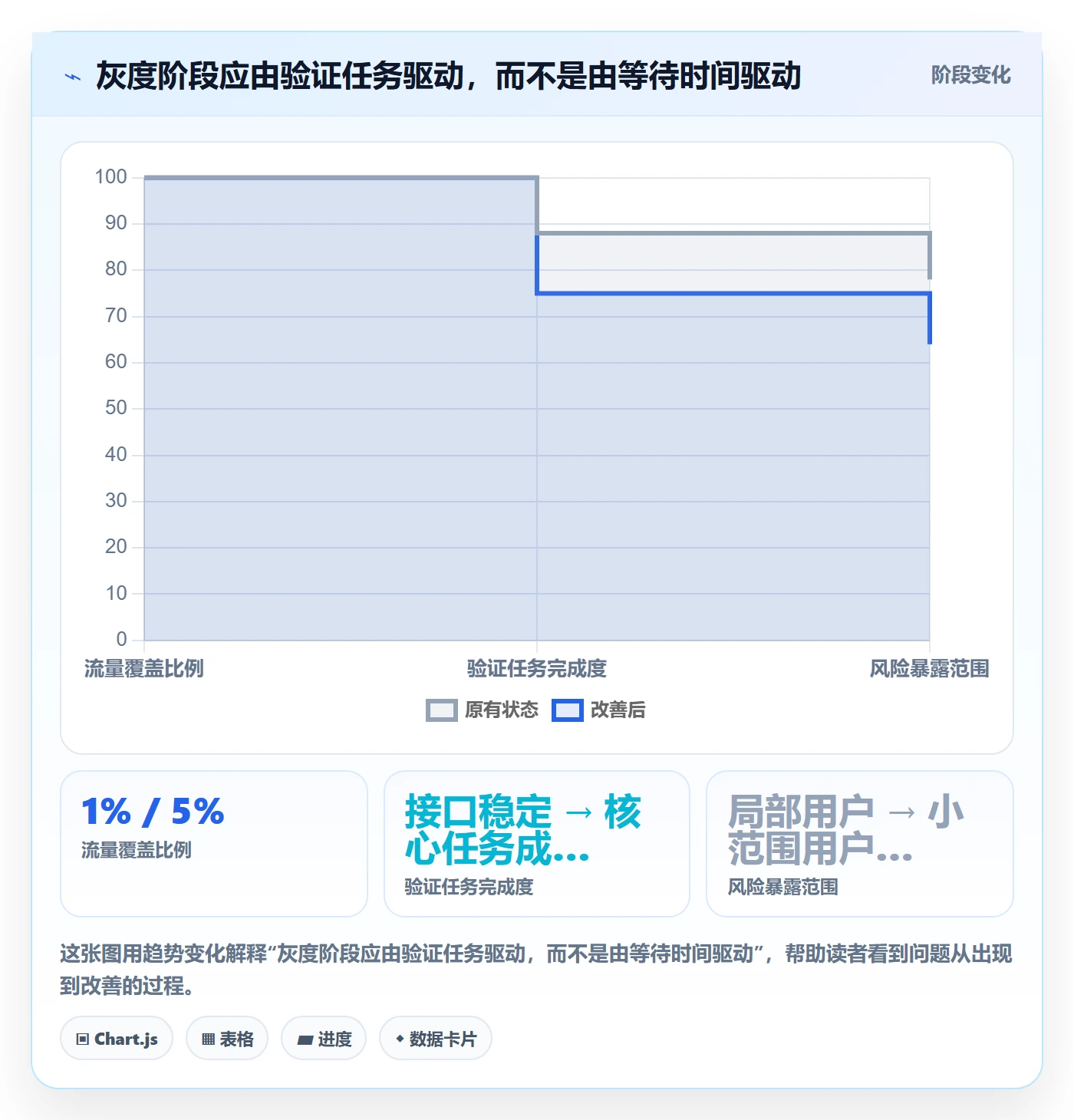Select the 数据卡片 tag chip
The width and height of the screenshot is (1074, 1120).
coord(436,1039)
